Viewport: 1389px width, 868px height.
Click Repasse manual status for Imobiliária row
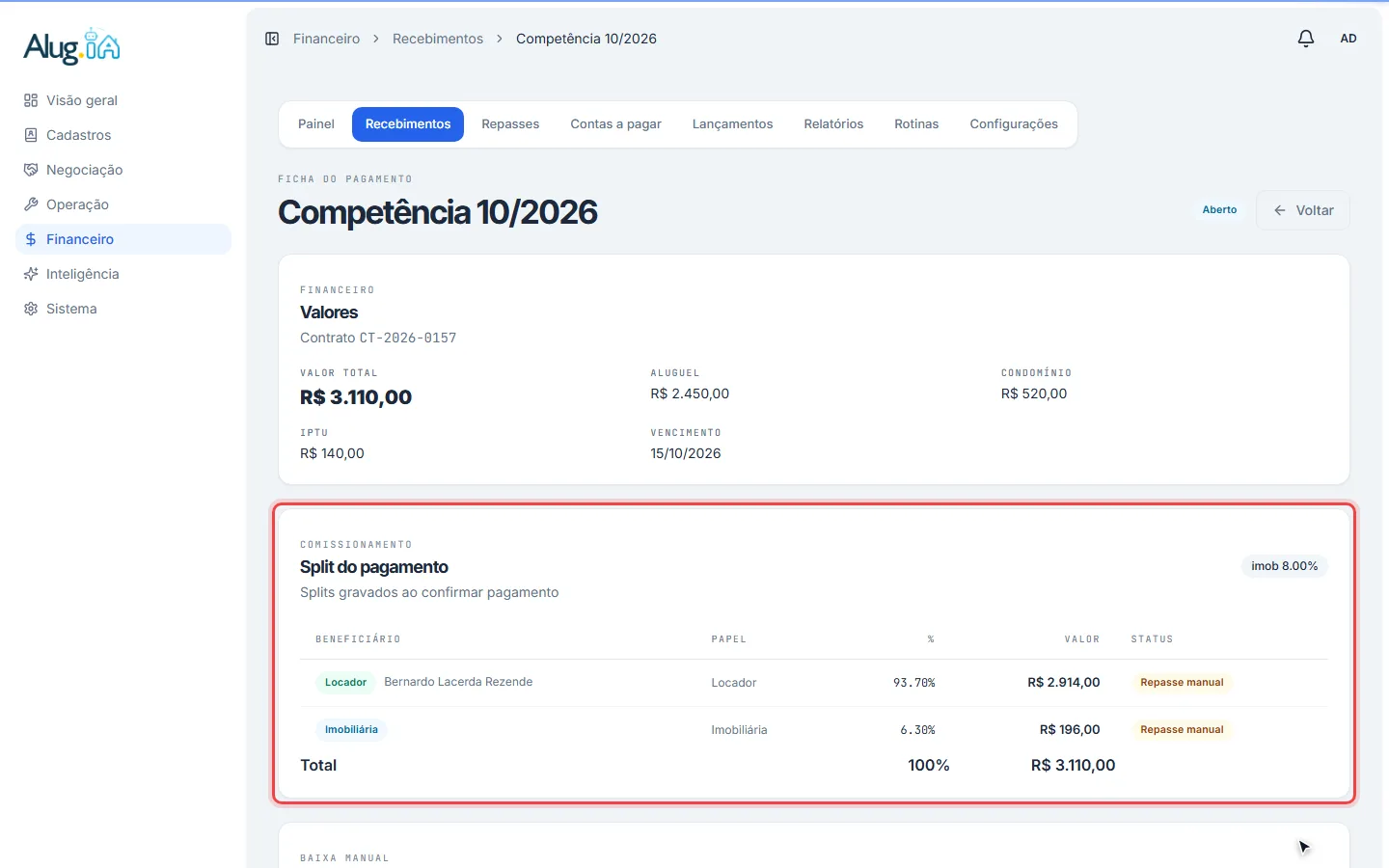click(x=1182, y=729)
